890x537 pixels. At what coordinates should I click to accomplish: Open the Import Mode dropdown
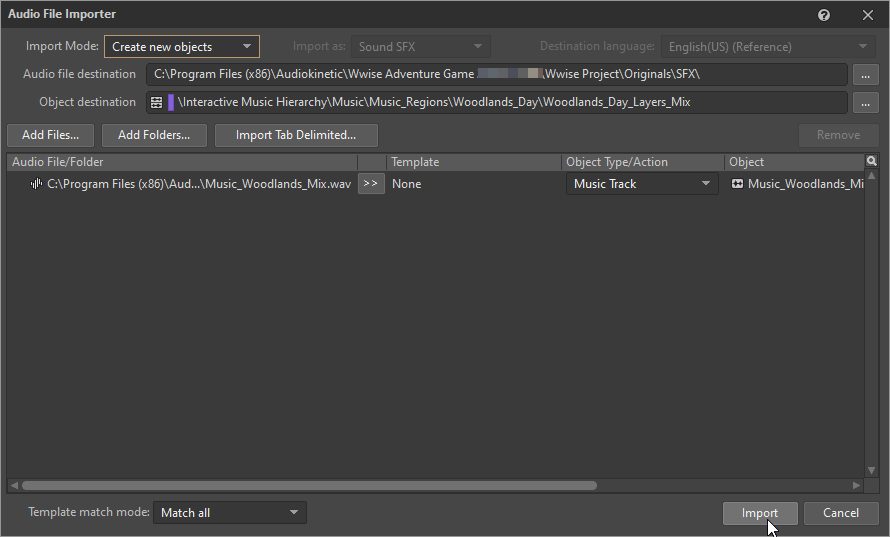pos(181,46)
